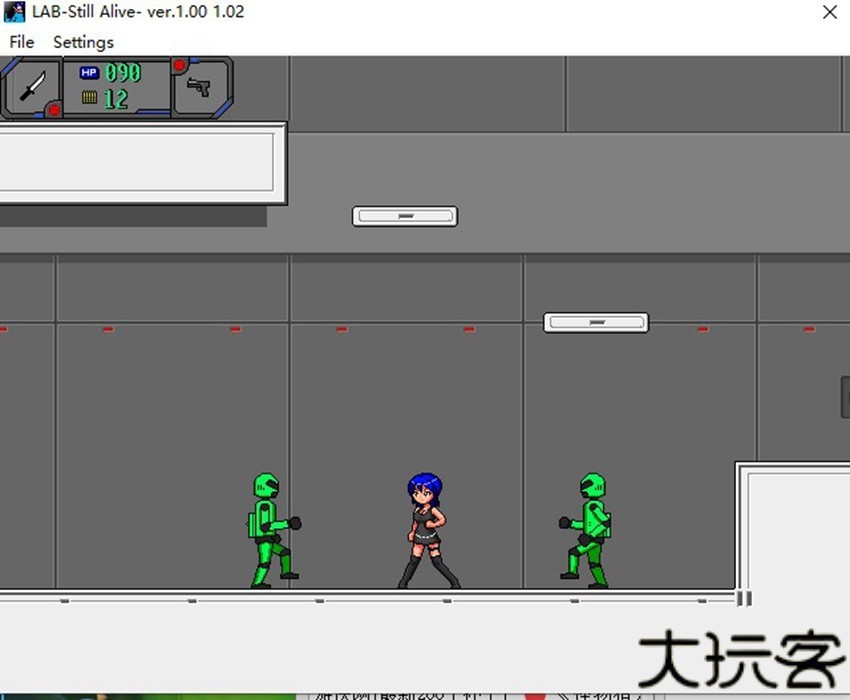
Task: Open the File menu
Action: [21, 42]
